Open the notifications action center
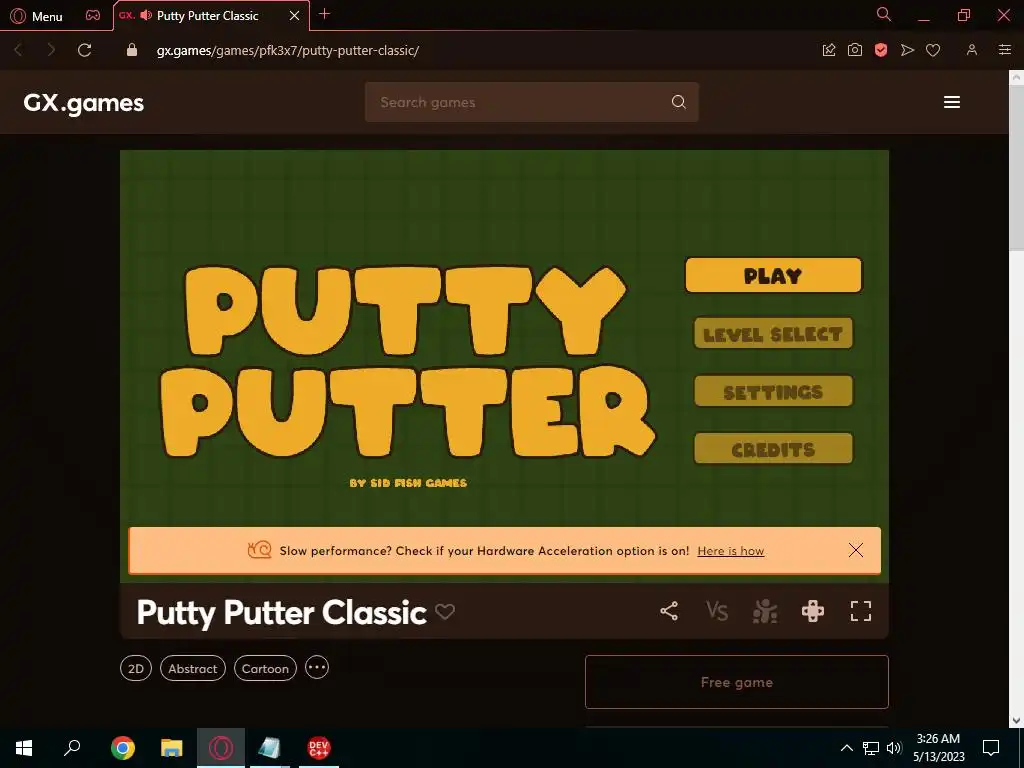Viewport: 1024px width, 768px height. pyautogui.click(x=991, y=748)
